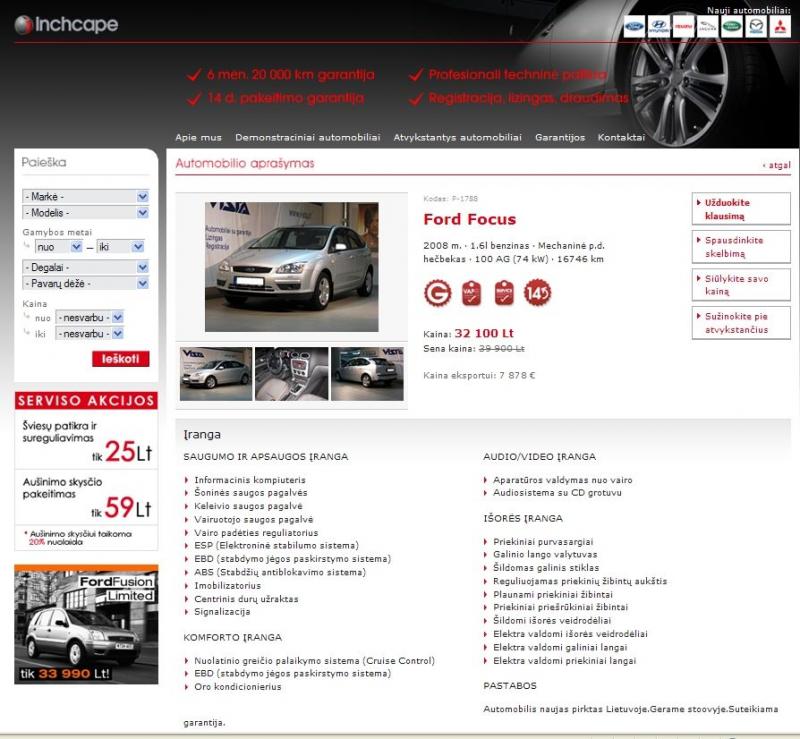800x739 pixels.
Task: Click the "Centrinis durų užraktas" item
Action: (246, 599)
